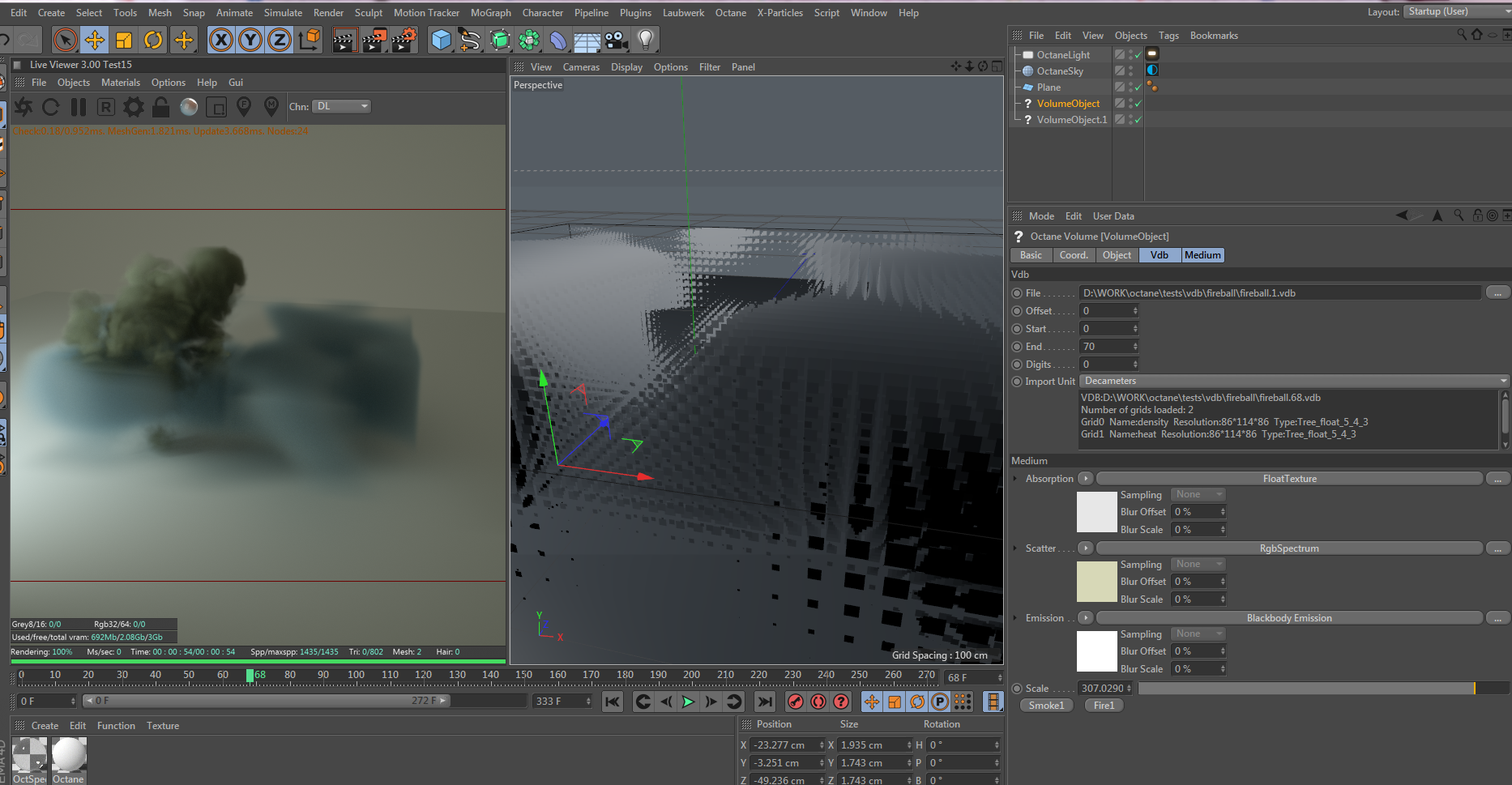Open the Chn channel dropdown
The width and height of the screenshot is (1512, 785).
(x=341, y=107)
